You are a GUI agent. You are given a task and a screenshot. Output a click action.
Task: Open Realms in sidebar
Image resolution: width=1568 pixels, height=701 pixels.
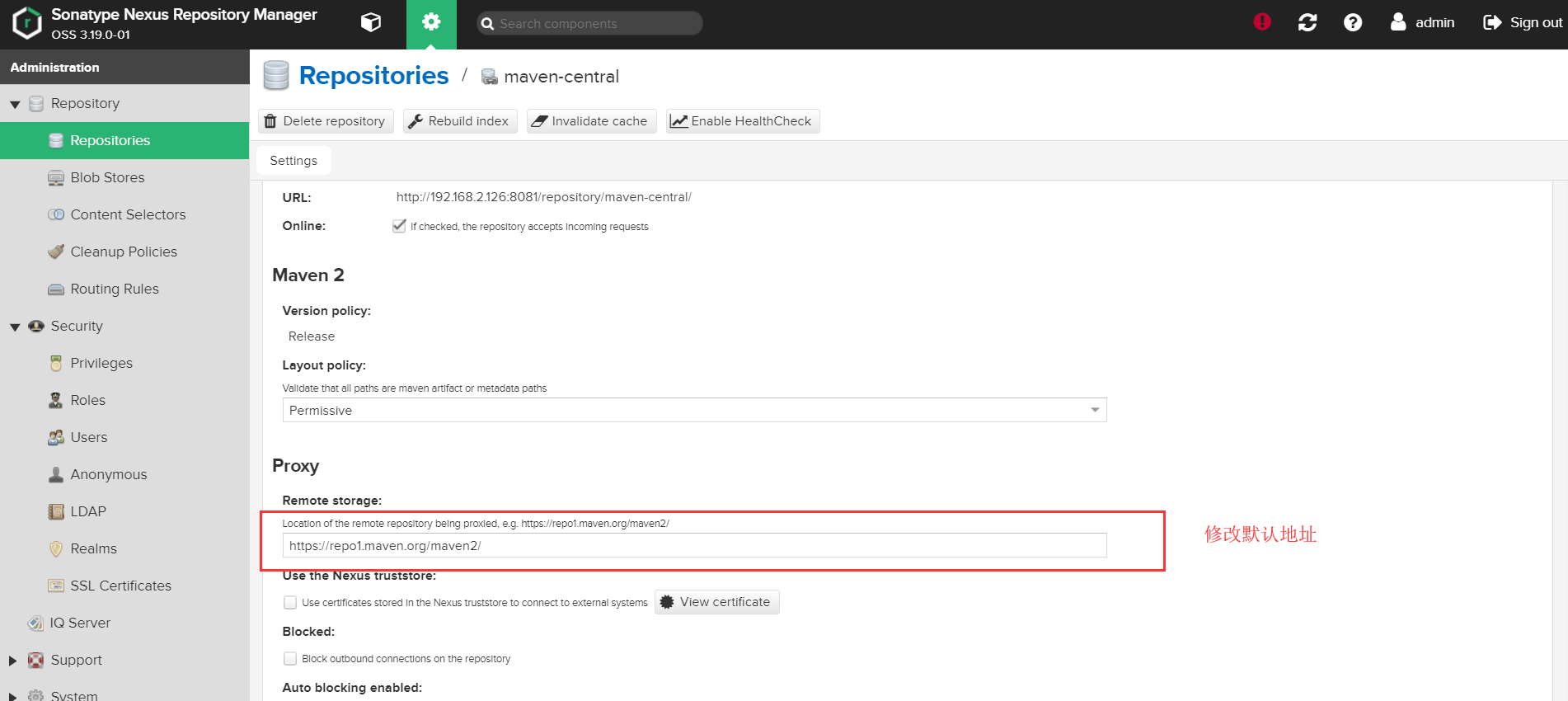(94, 548)
